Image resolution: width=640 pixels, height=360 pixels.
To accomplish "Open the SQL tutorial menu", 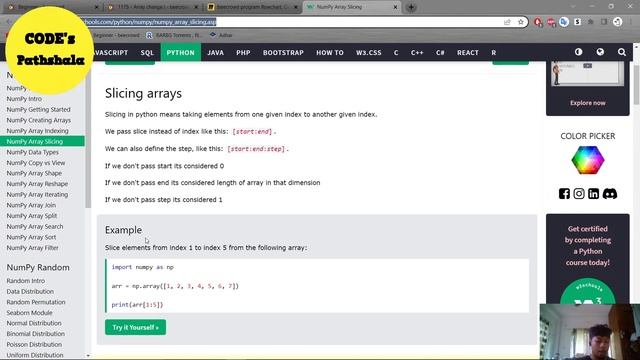I will (x=147, y=53).
